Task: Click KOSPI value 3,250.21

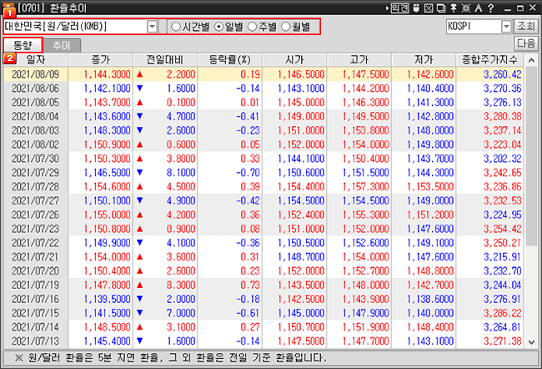Action: (502, 243)
